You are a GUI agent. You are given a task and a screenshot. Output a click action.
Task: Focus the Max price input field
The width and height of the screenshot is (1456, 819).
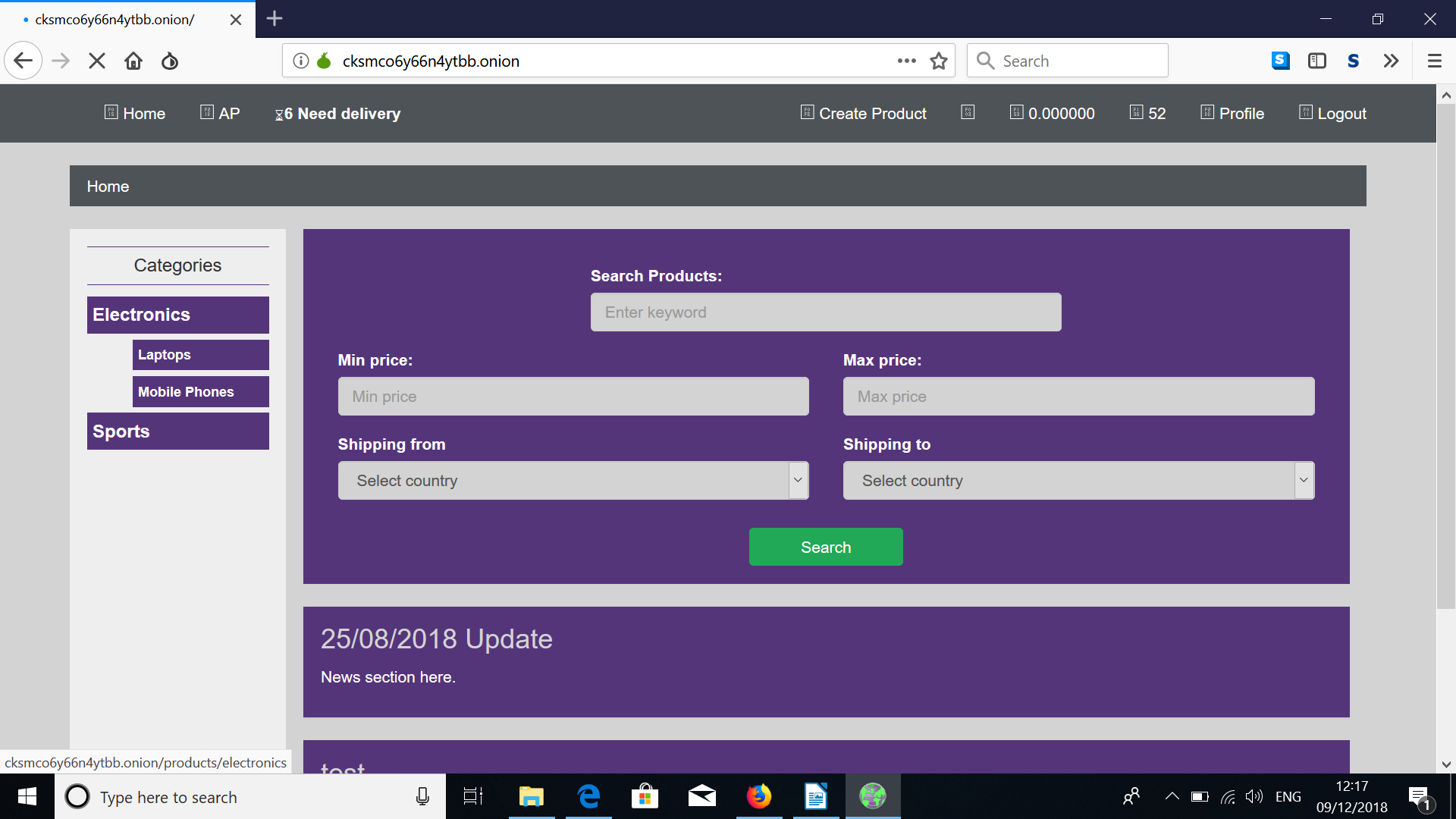1078,397
